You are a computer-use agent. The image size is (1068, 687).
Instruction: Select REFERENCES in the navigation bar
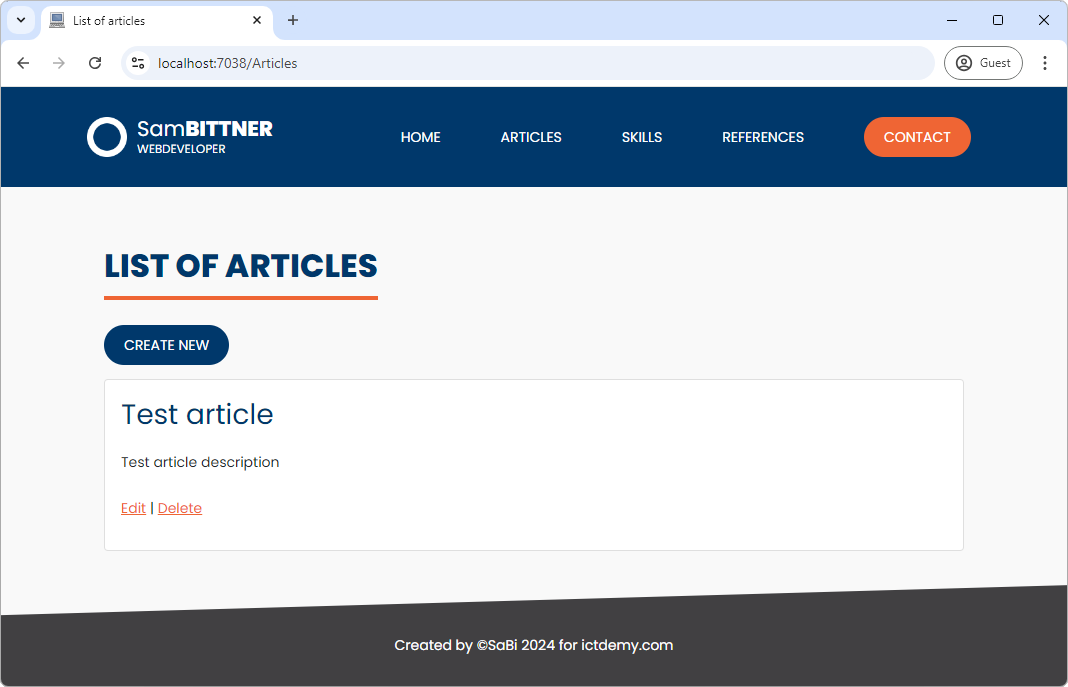pyautogui.click(x=762, y=137)
